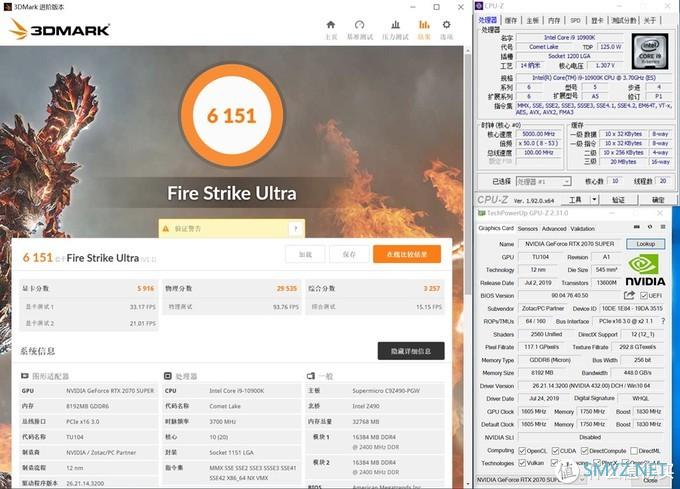
Task: Click the orange Compare Results Online button
Action: [x=406, y=254]
